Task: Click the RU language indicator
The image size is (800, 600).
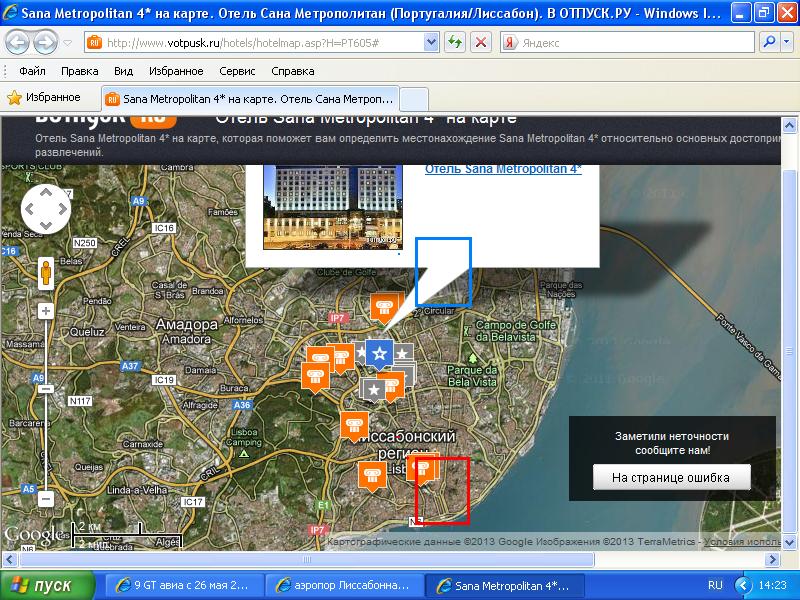Action: (715, 585)
